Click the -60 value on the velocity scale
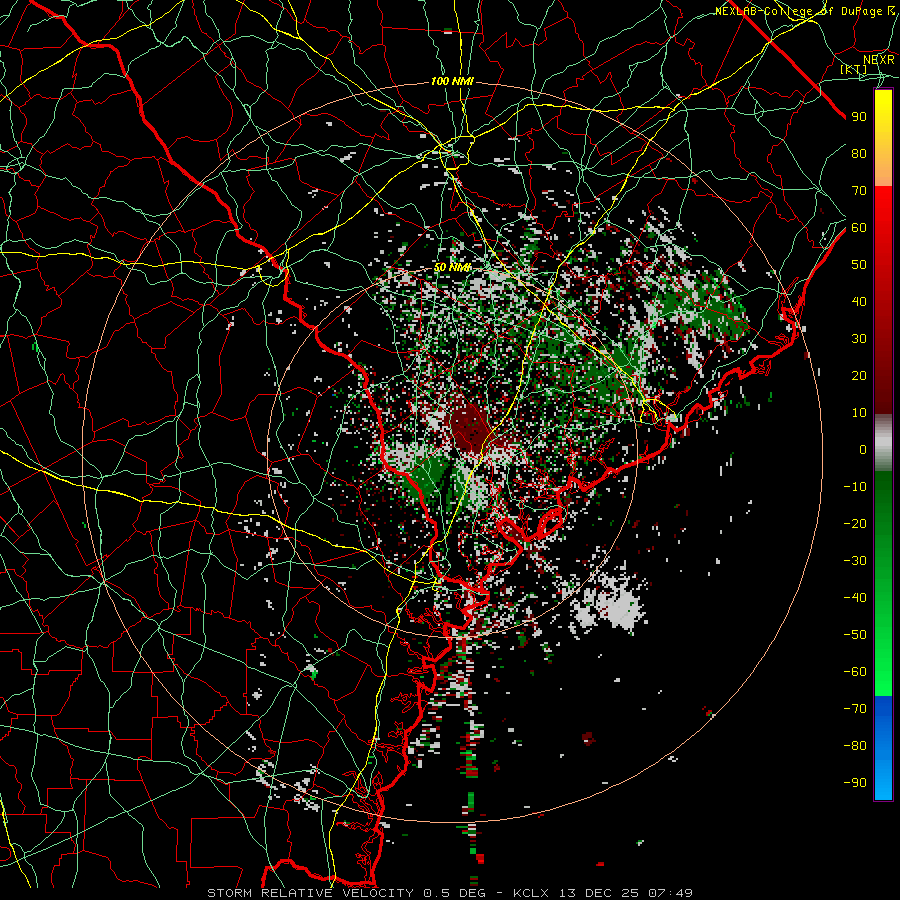This screenshot has width=900, height=900. pyautogui.click(x=855, y=672)
